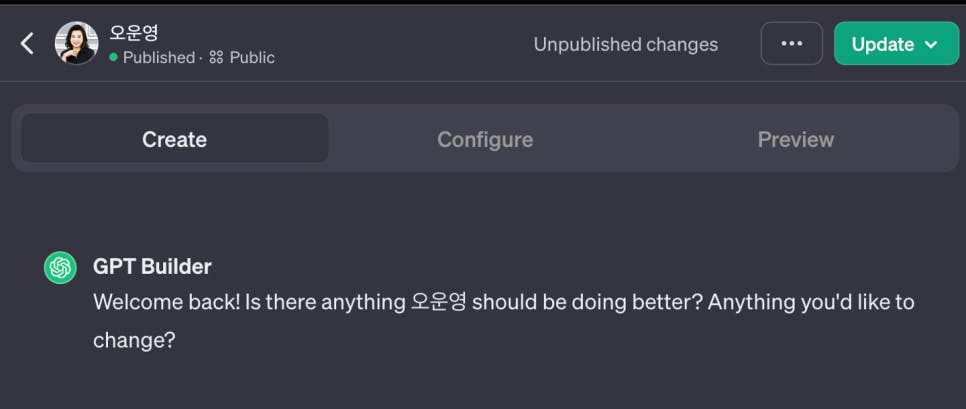The image size is (966, 409).
Task: Switch to the Create tab
Action: click(x=174, y=139)
